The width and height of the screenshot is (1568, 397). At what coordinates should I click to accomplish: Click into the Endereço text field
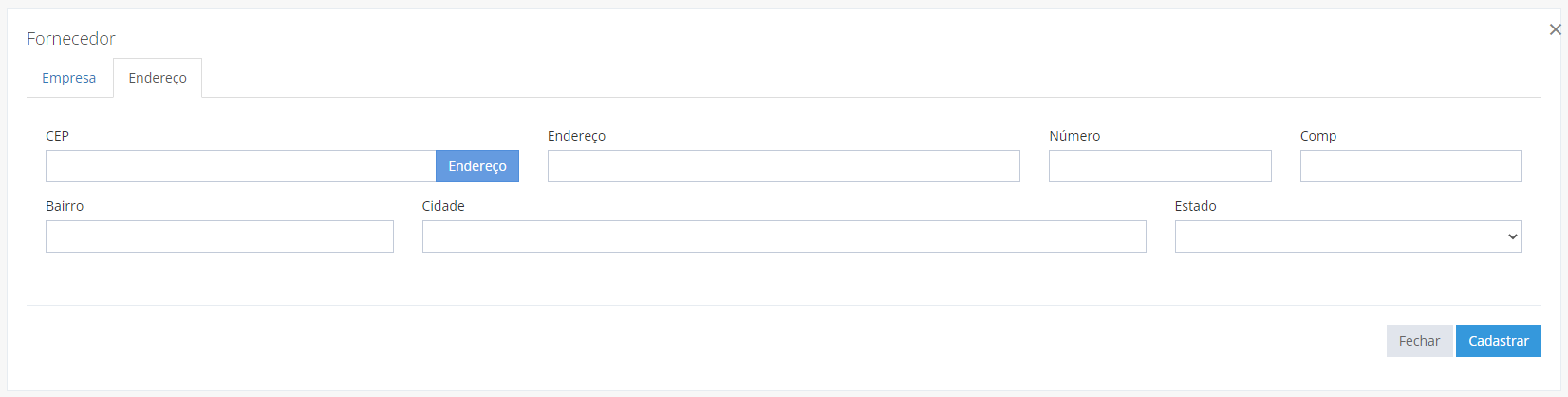(x=784, y=166)
